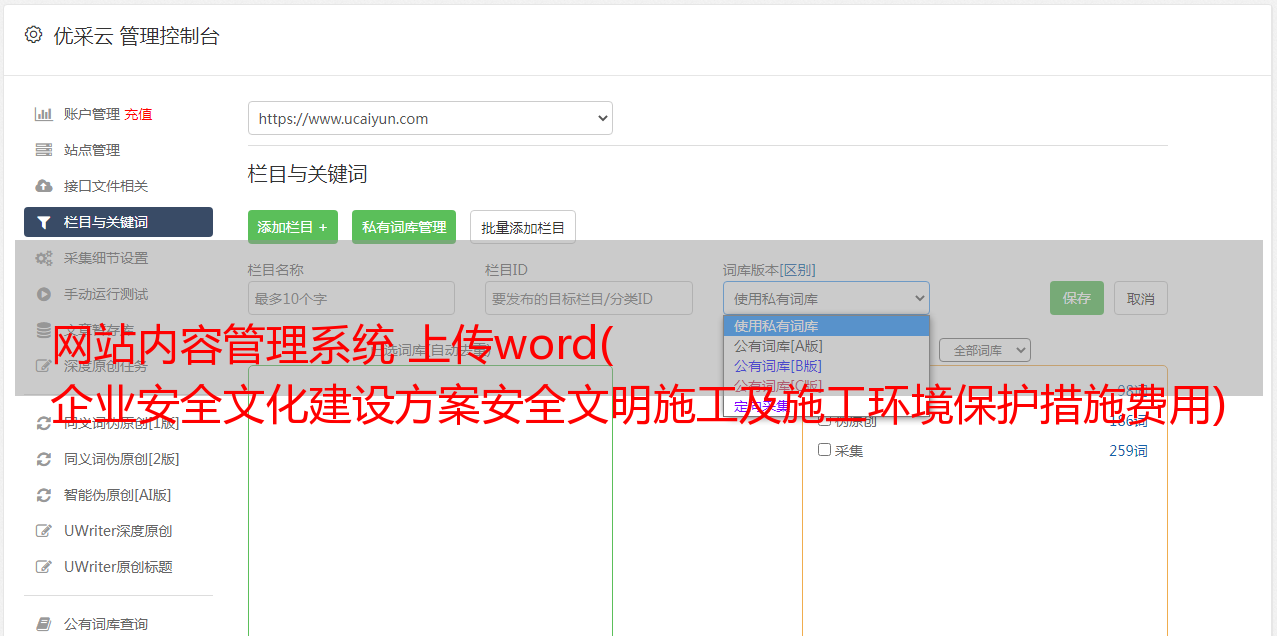The width and height of the screenshot is (1277, 636).
Task: Click the bar chart icon for 账户管理
Action: 44,114
